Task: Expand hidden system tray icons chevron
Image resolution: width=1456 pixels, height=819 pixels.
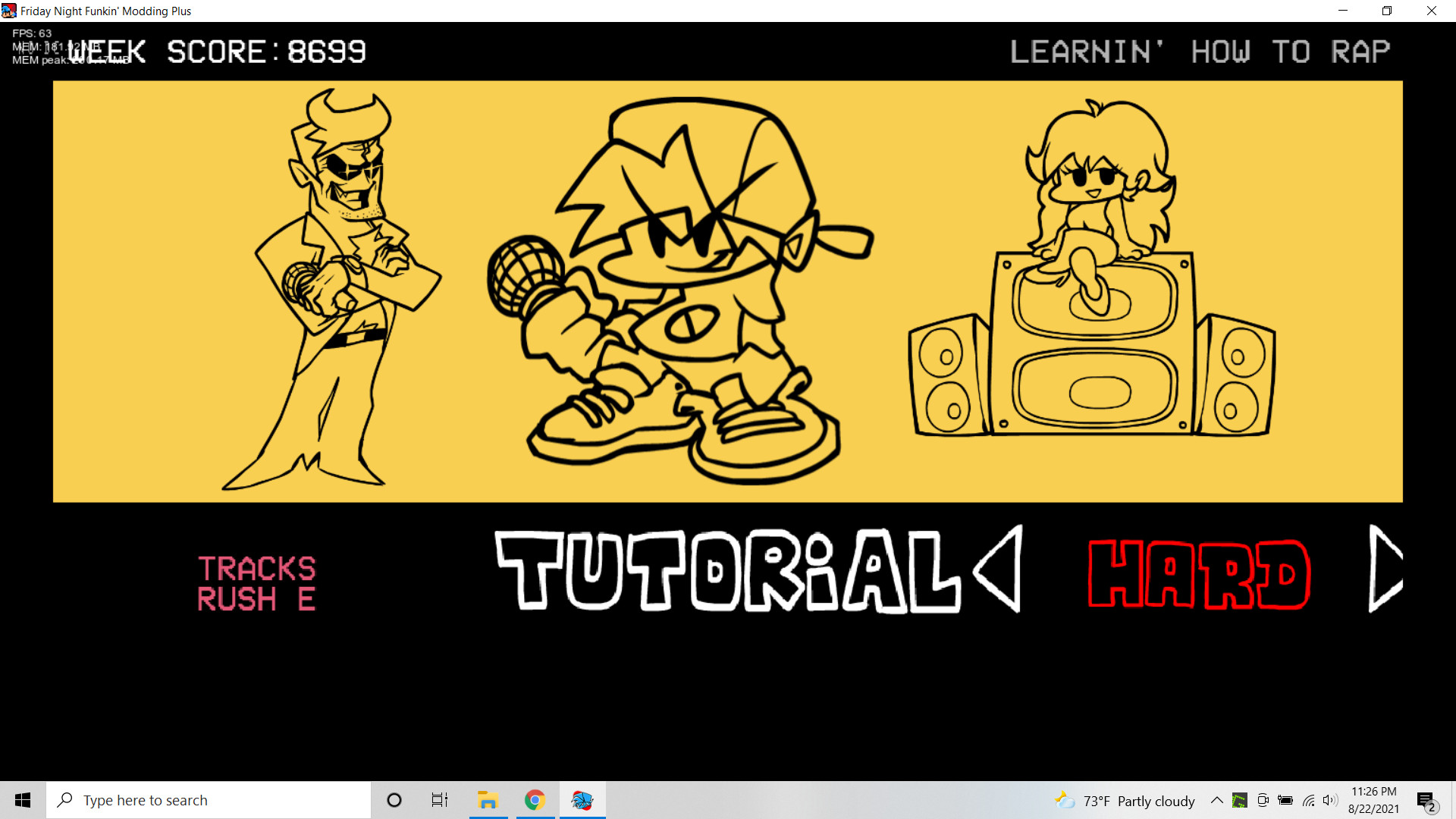Action: tap(1216, 800)
